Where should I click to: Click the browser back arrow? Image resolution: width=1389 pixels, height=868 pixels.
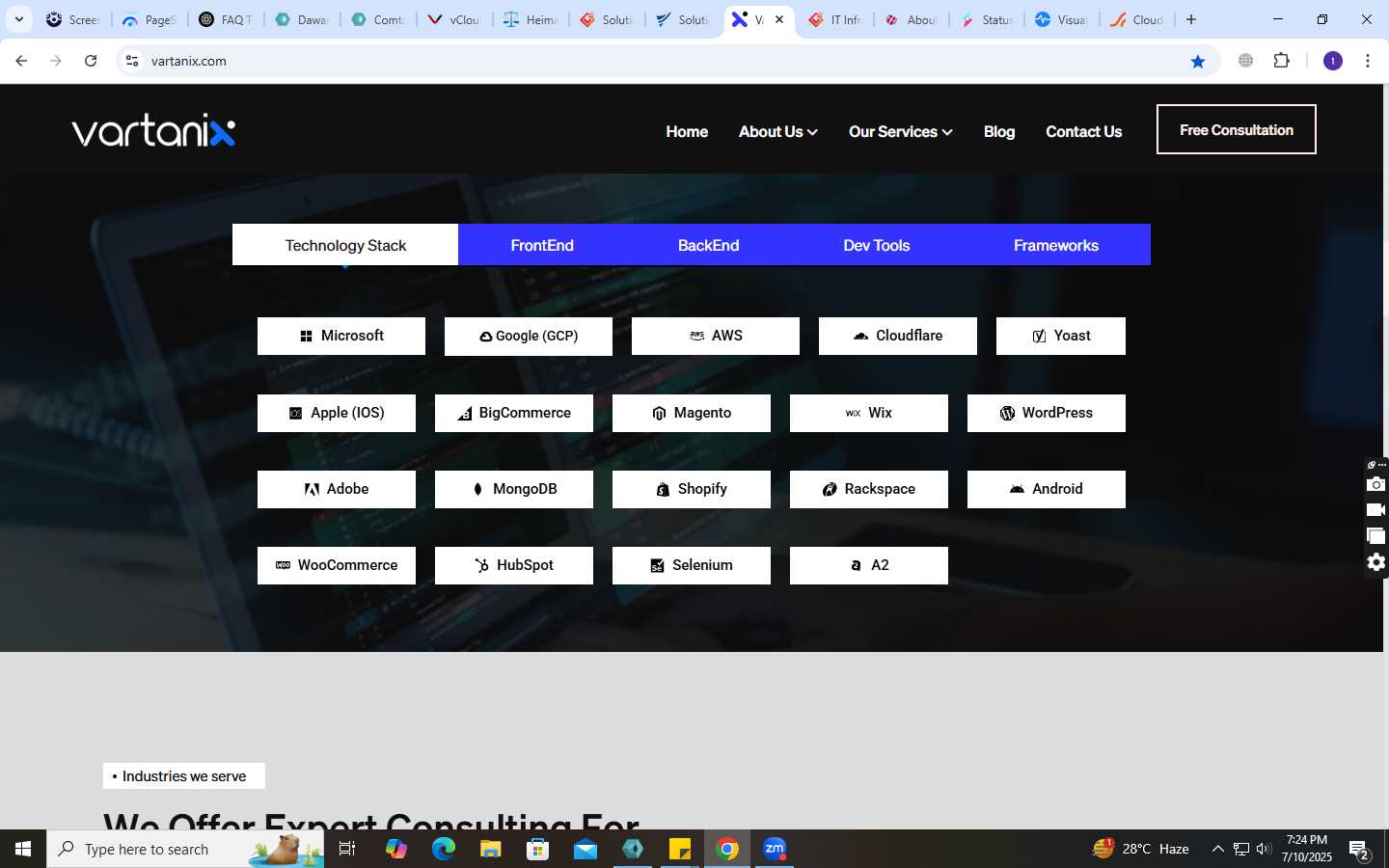point(21,61)
